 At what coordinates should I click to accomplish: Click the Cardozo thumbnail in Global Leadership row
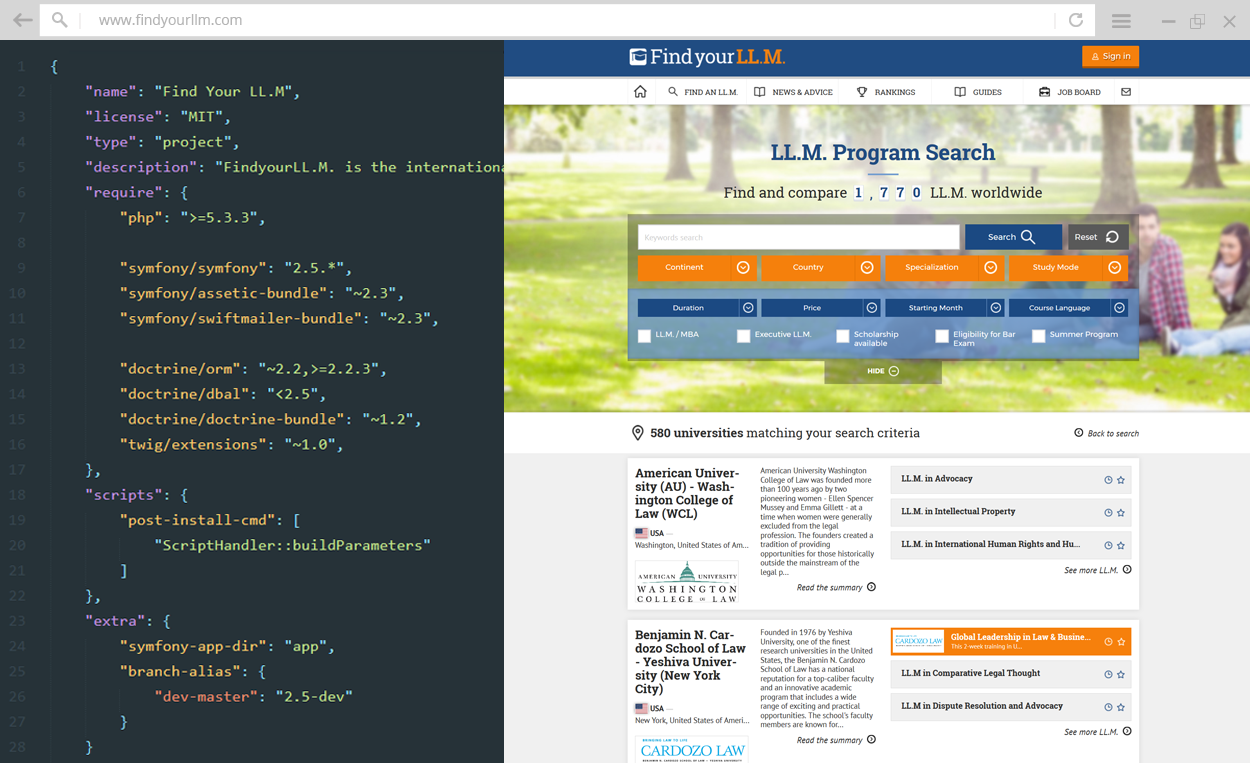(918, 641)
